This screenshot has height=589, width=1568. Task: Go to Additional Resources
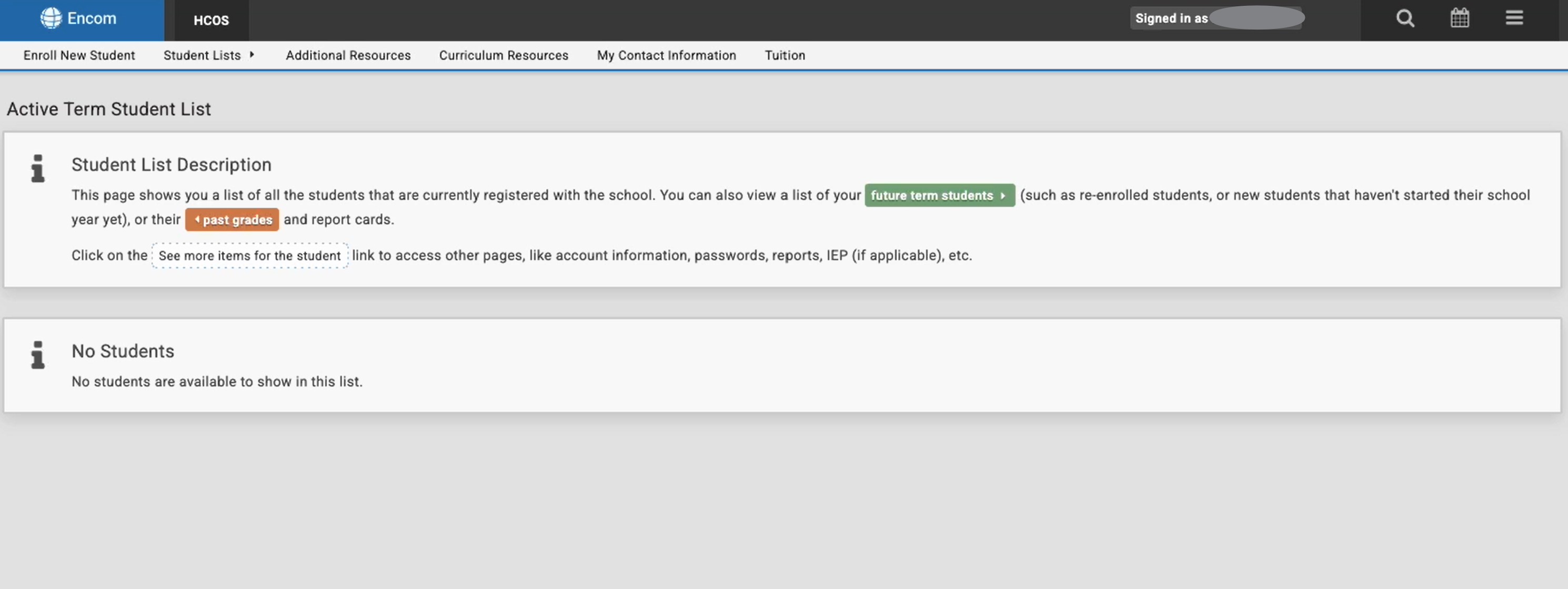(348, 55)
